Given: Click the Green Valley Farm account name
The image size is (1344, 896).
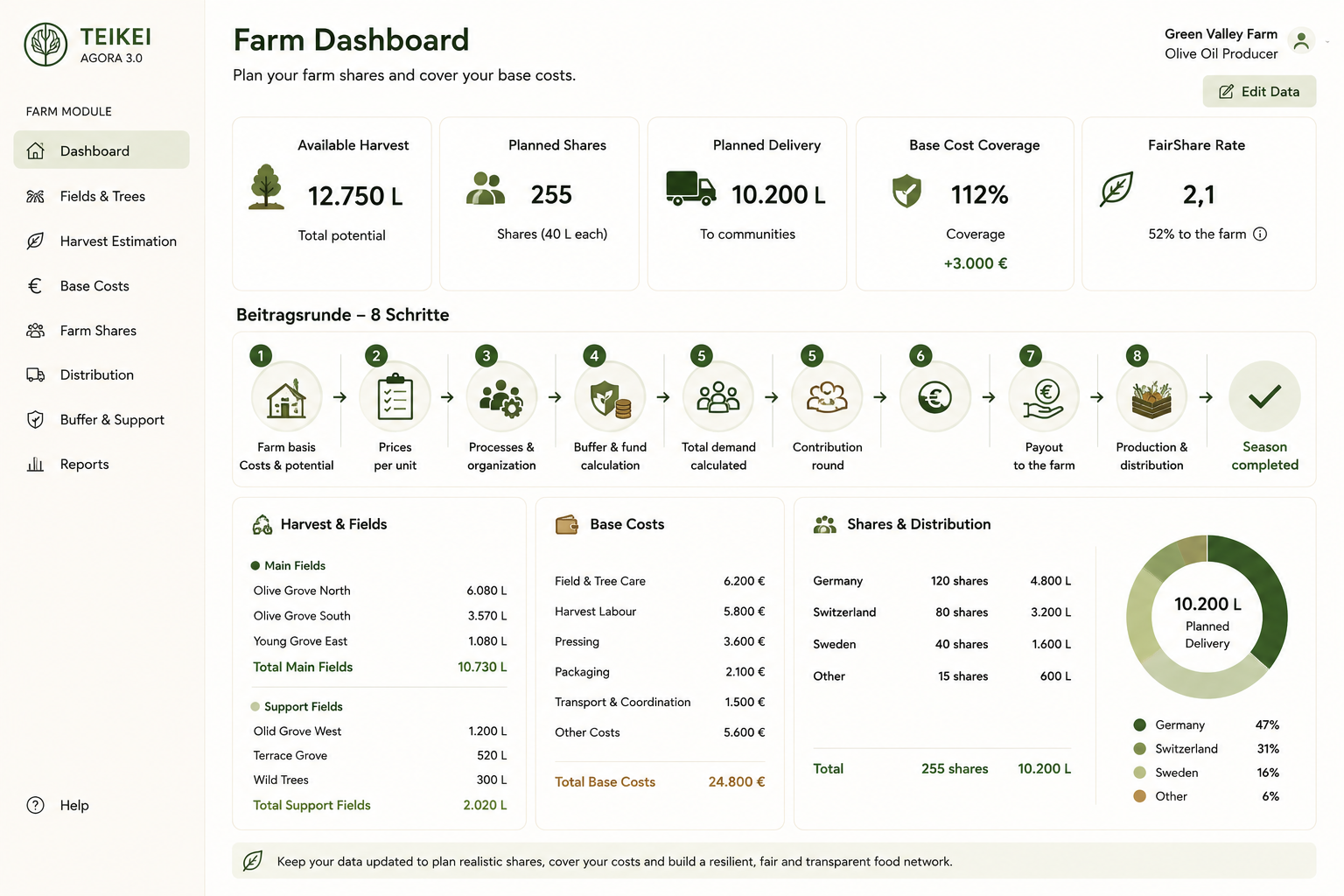Looking at the screenshot, I should click(1221, 34).
